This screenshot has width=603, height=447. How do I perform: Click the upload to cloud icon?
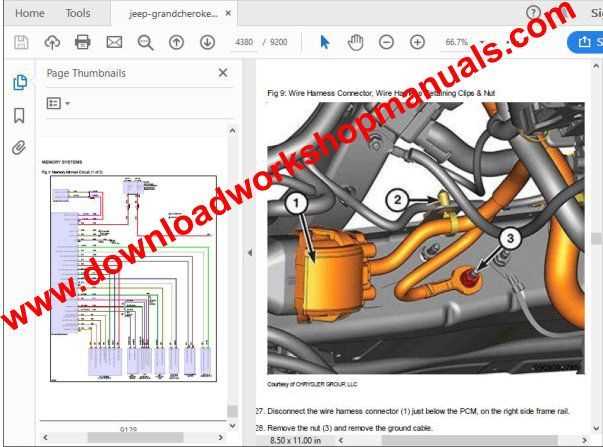tap(52, 42)
